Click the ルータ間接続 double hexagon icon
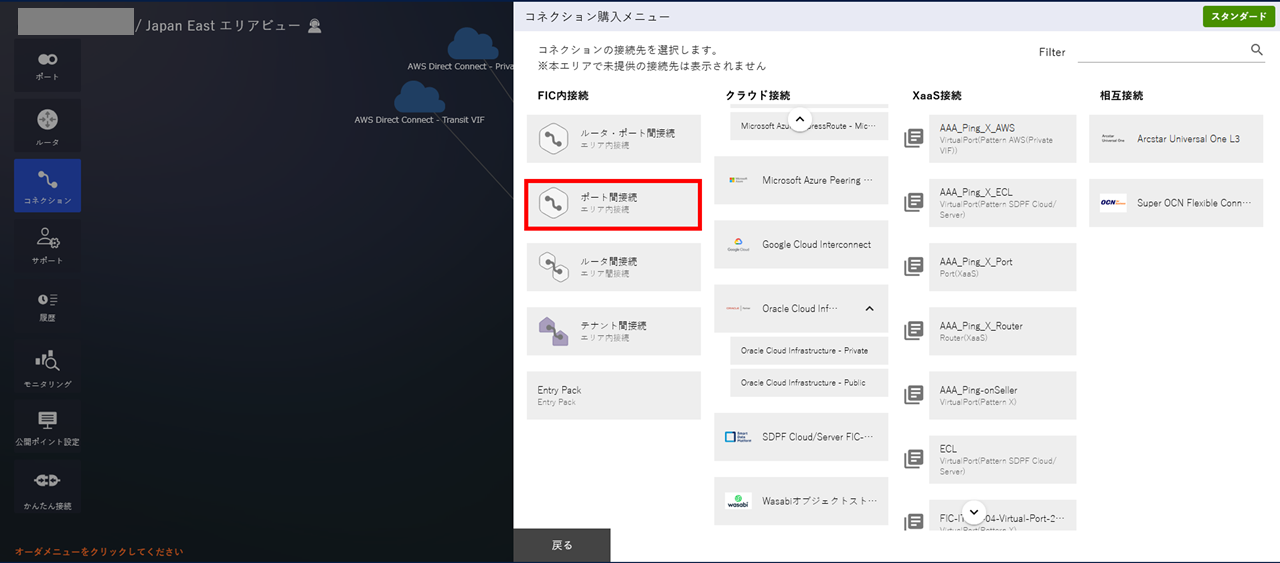Image resolution: width=1280 pixels, height=563 pixels. 553,267
